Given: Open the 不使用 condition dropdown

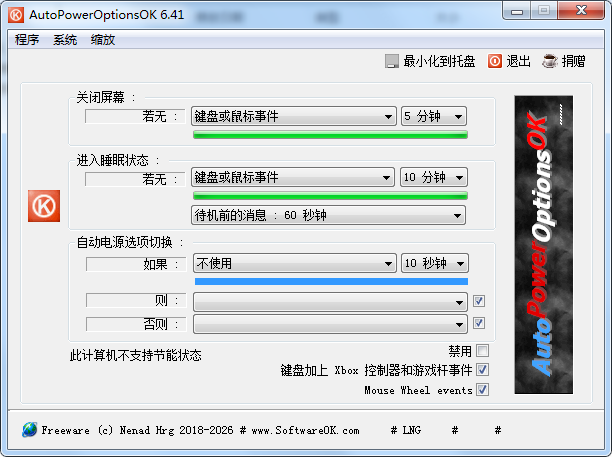Looking at the screenshot, I should click(x=293, y=264).
